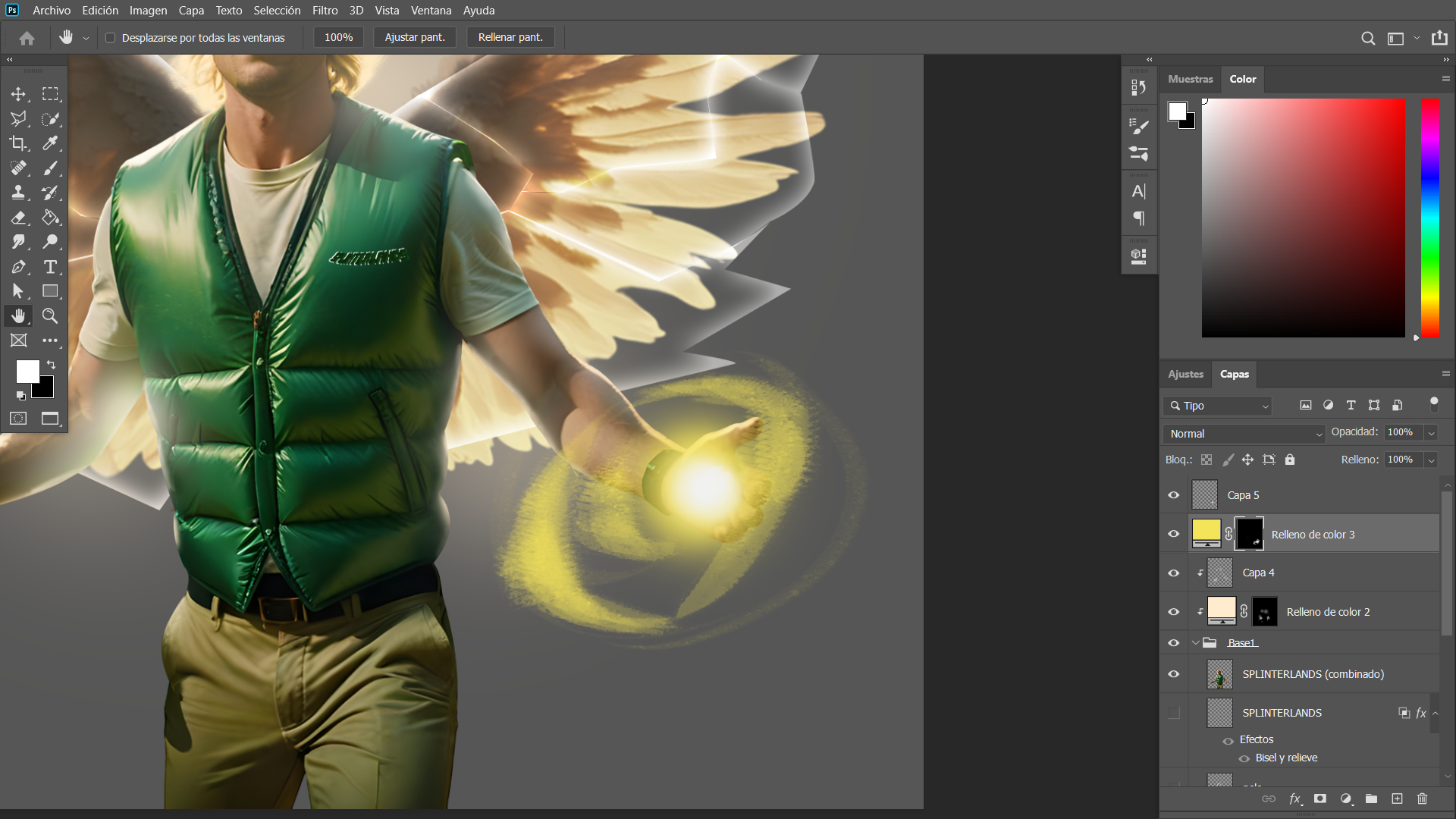Open the Capas panel menu
The width and height of the screenshot is (1456, 819).
pos(1445,374)
